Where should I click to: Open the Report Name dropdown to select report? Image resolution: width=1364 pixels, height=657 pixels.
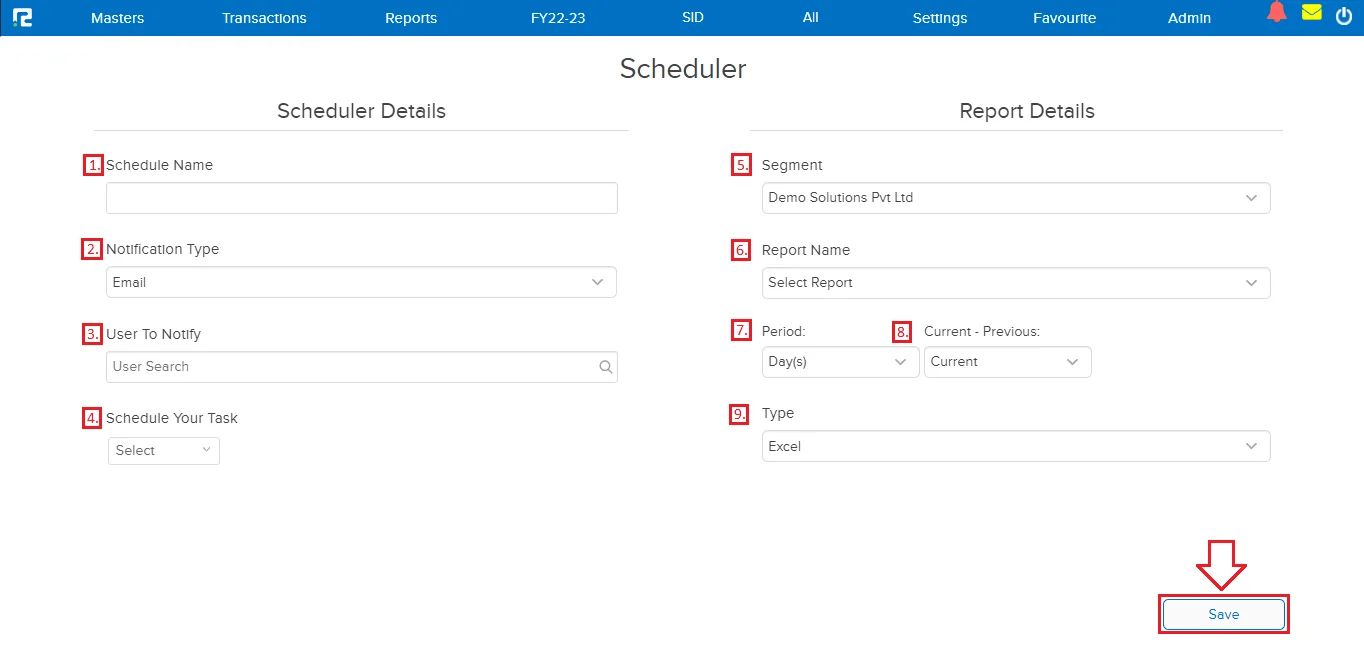click(1251, 283)
